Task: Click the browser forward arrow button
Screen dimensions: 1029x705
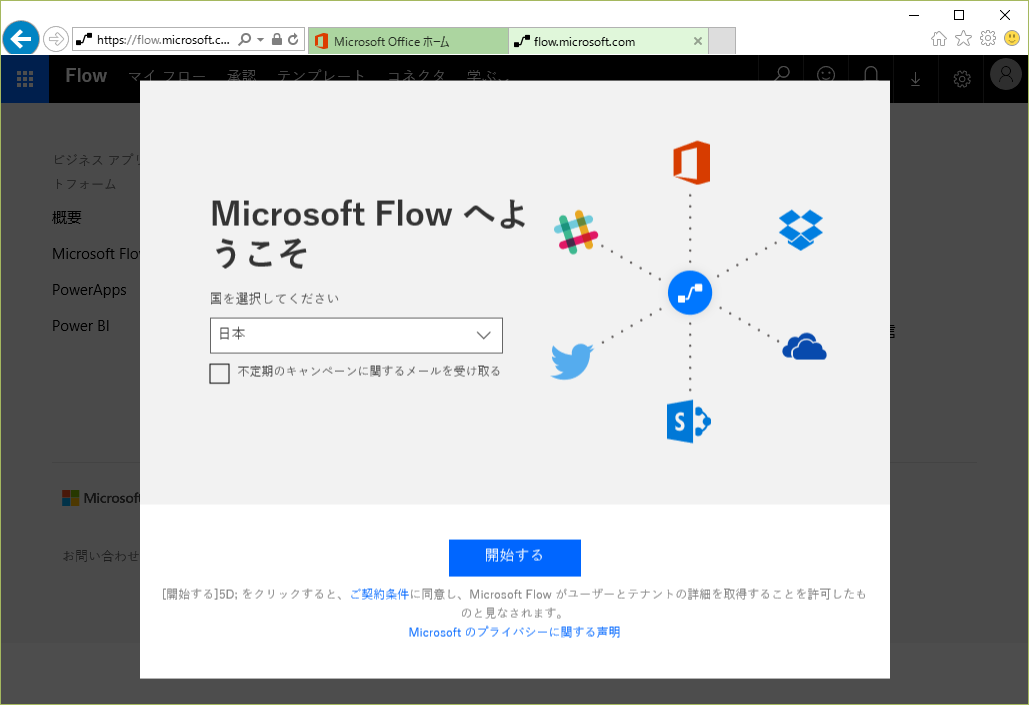Action: pos(56,39)
